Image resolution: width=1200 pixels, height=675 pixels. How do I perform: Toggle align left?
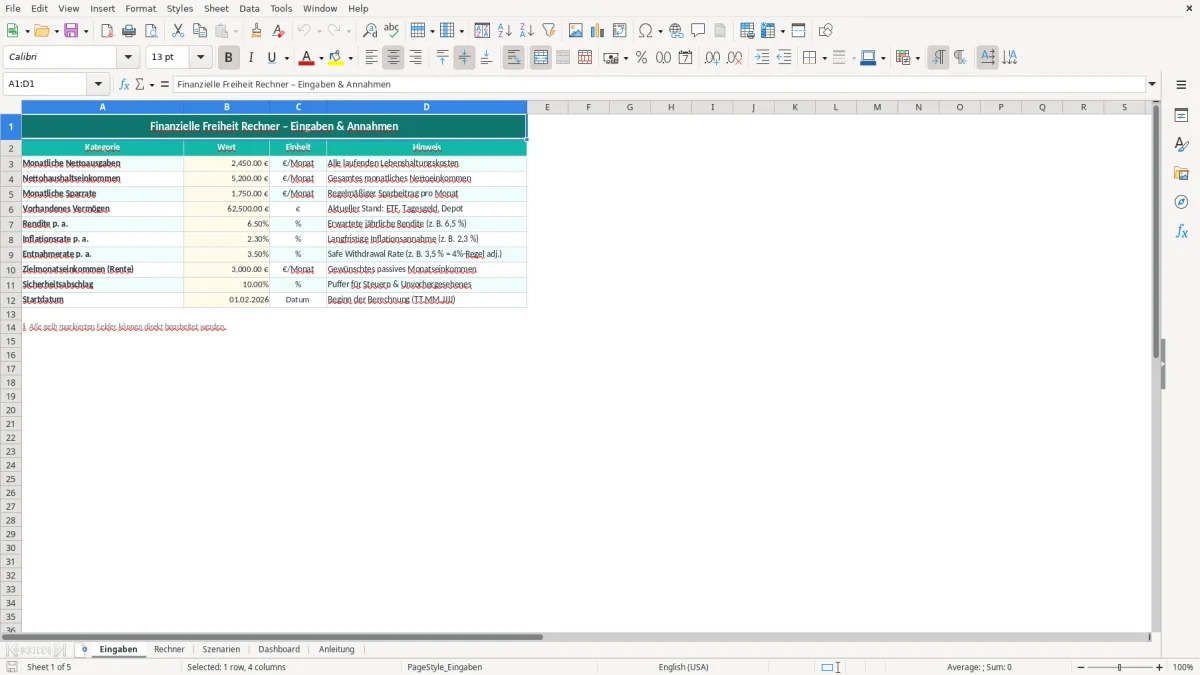point(371,58)
